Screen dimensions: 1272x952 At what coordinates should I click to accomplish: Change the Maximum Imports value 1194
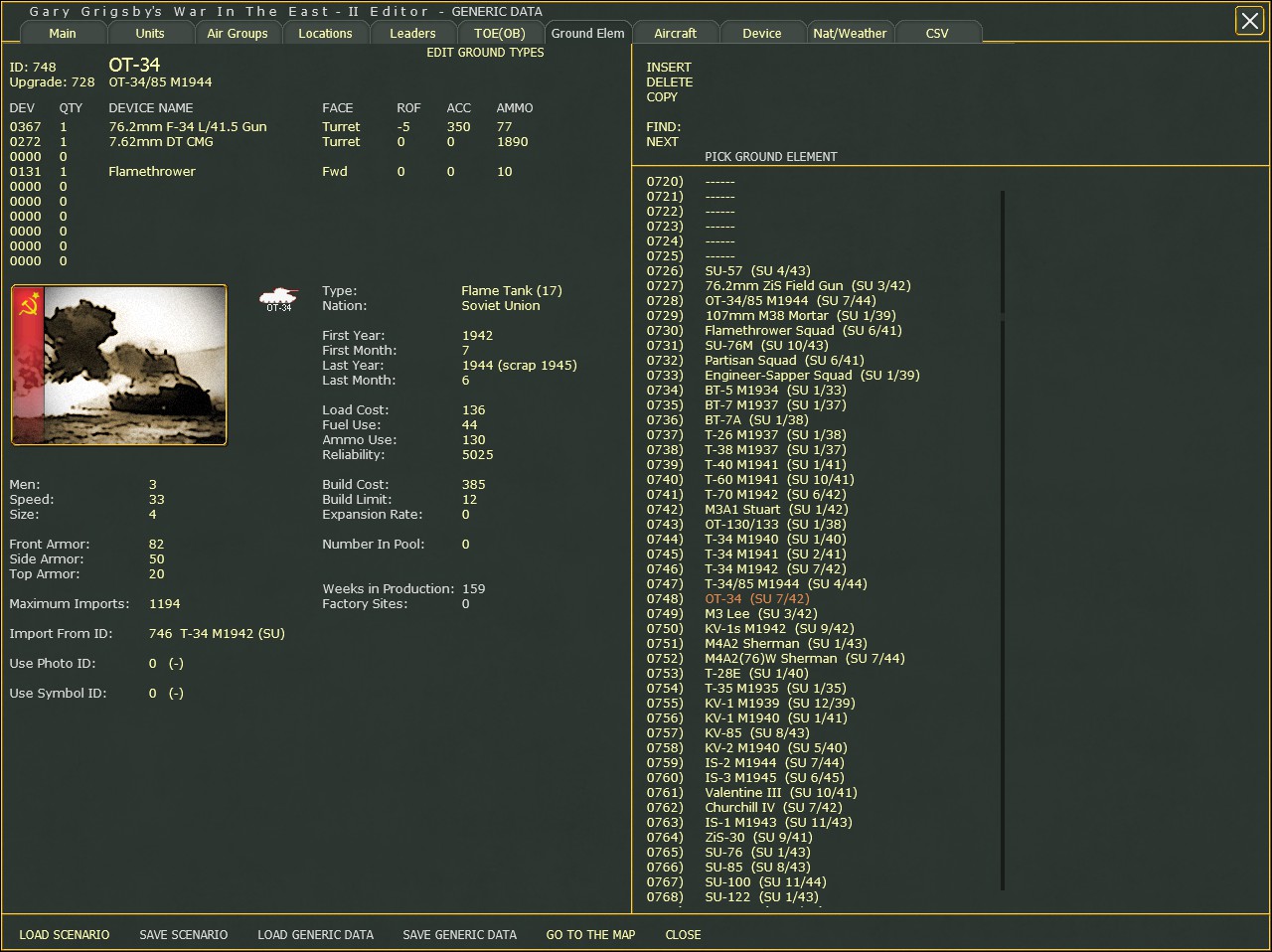[165, 604]
